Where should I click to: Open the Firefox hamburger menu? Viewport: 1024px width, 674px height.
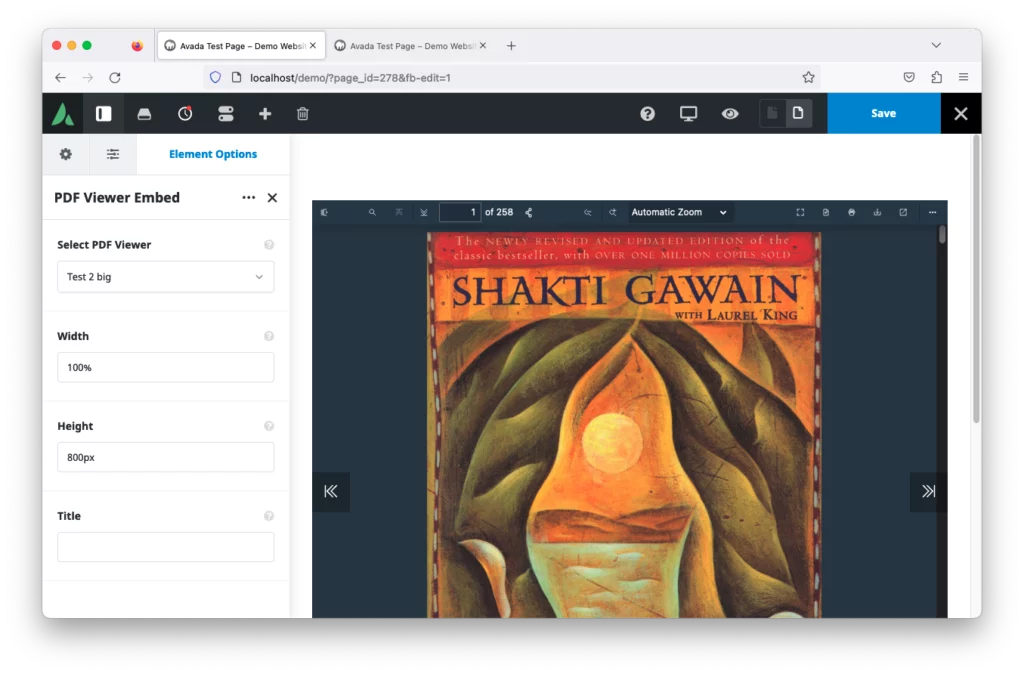coord(963,77)
